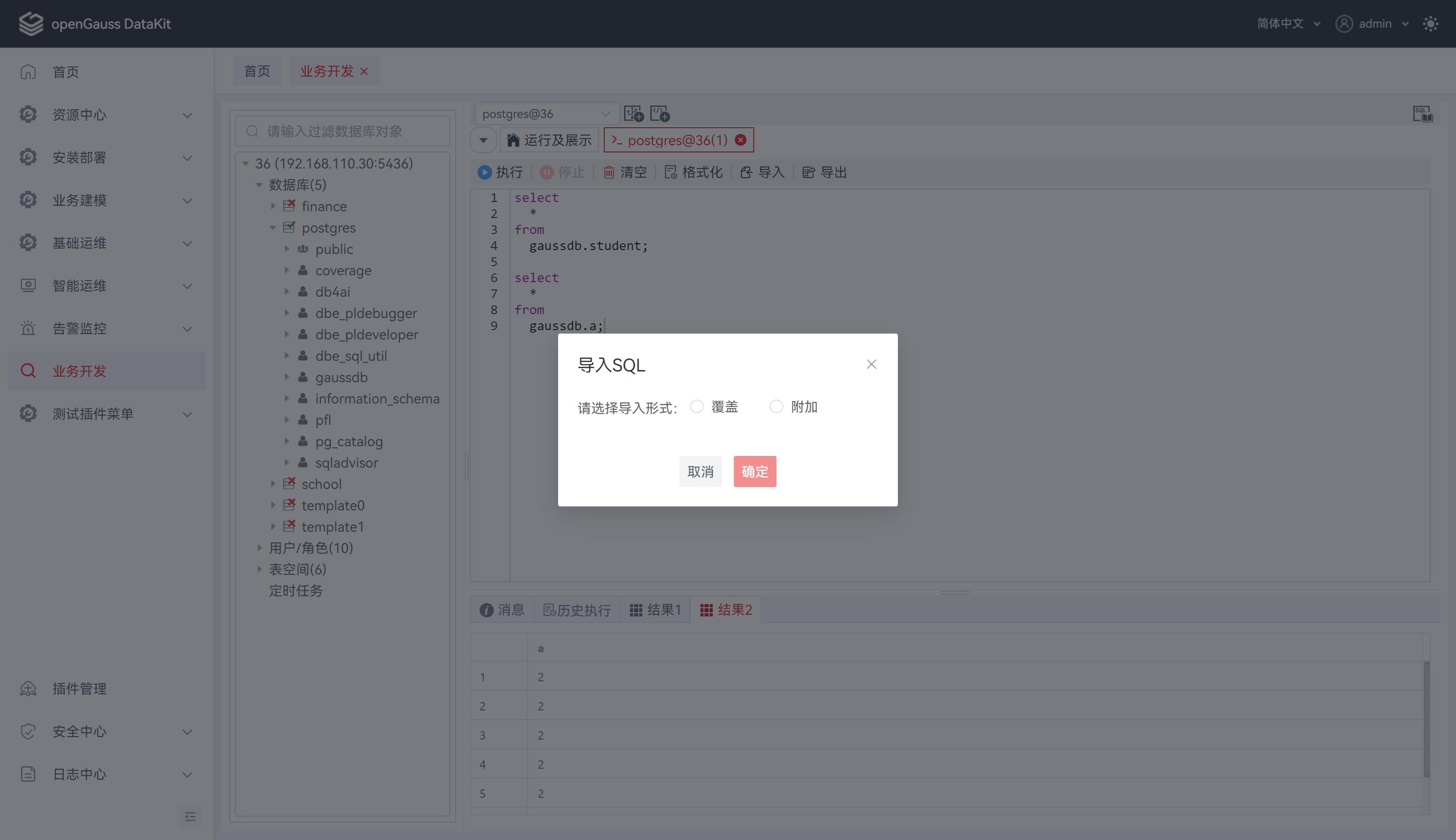Open the 首页 home sidebar icon
Image resolution: width=1456 pixels, height=840 pixels.
(x=28, y=72)
